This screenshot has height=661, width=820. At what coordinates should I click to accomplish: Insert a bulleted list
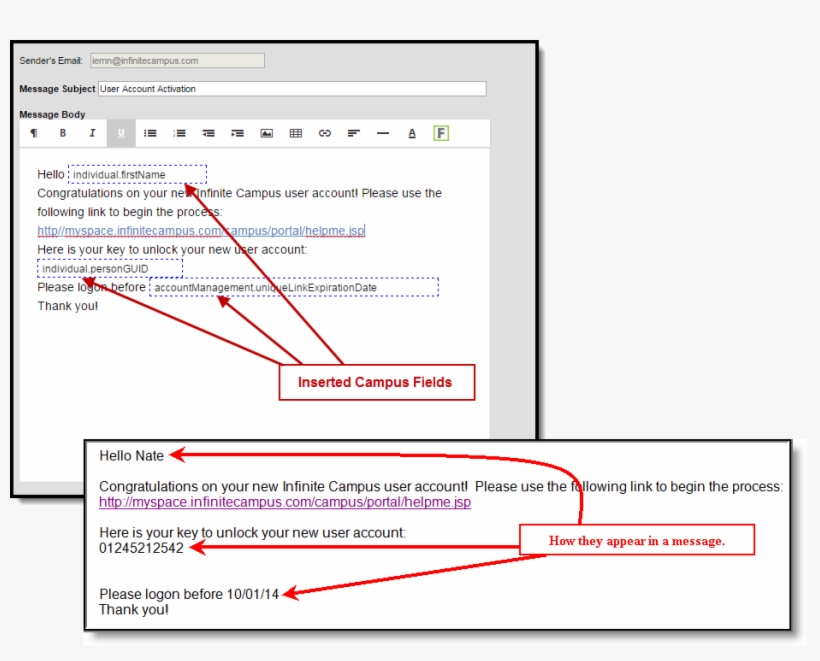[150, 133]
